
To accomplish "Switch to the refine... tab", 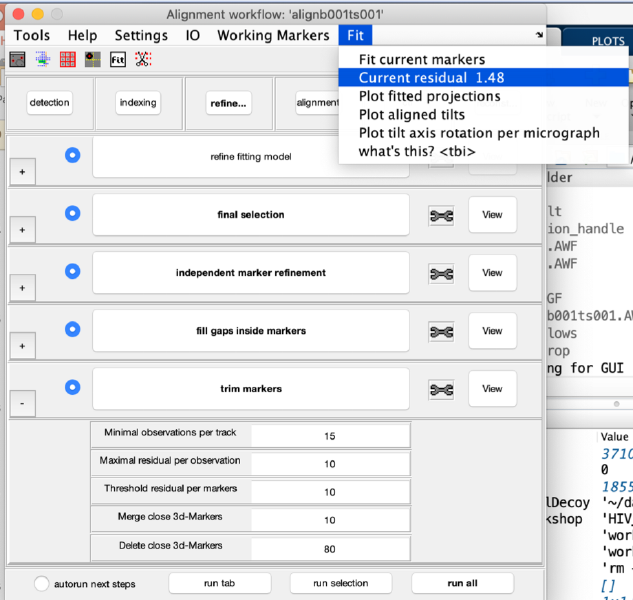I will click(228, 103).
